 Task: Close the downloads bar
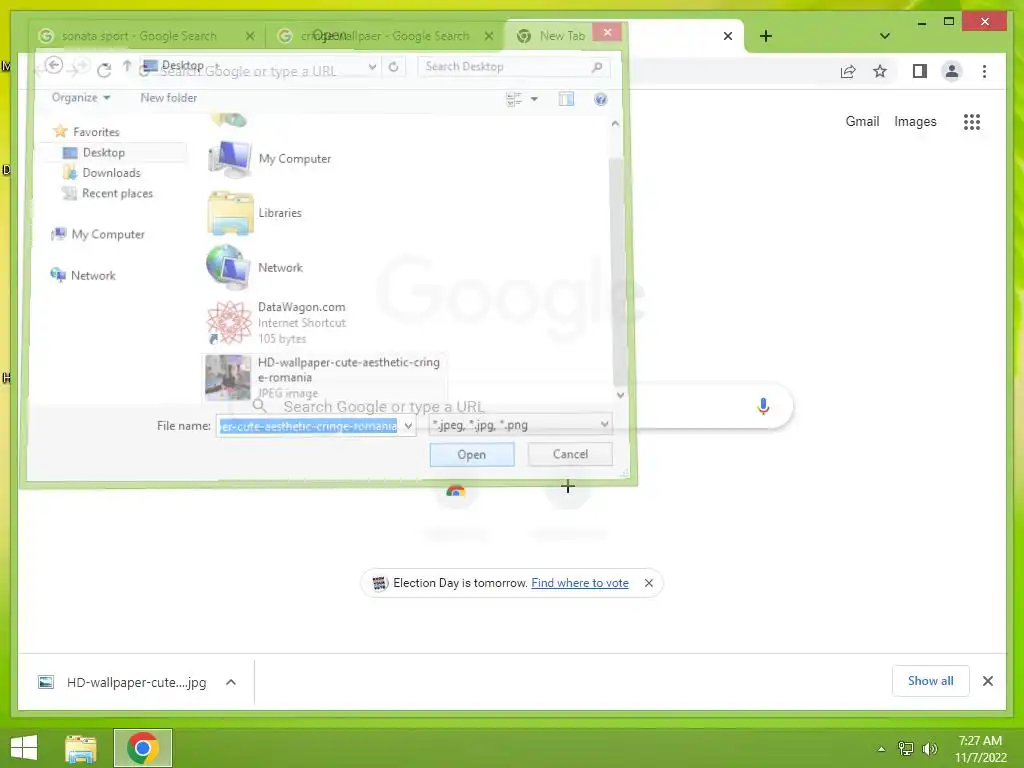(x=987, y=681)
